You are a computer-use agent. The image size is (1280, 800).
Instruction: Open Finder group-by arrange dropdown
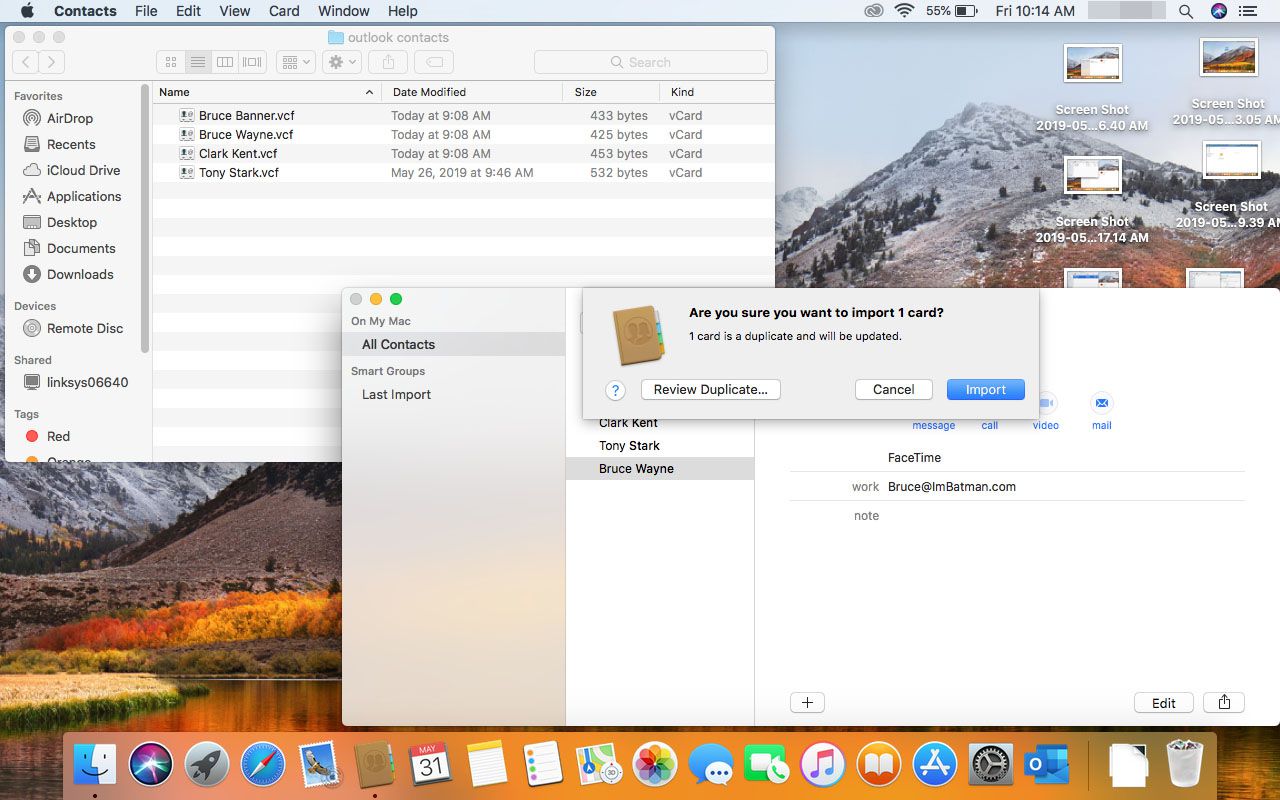coord(296,62)
